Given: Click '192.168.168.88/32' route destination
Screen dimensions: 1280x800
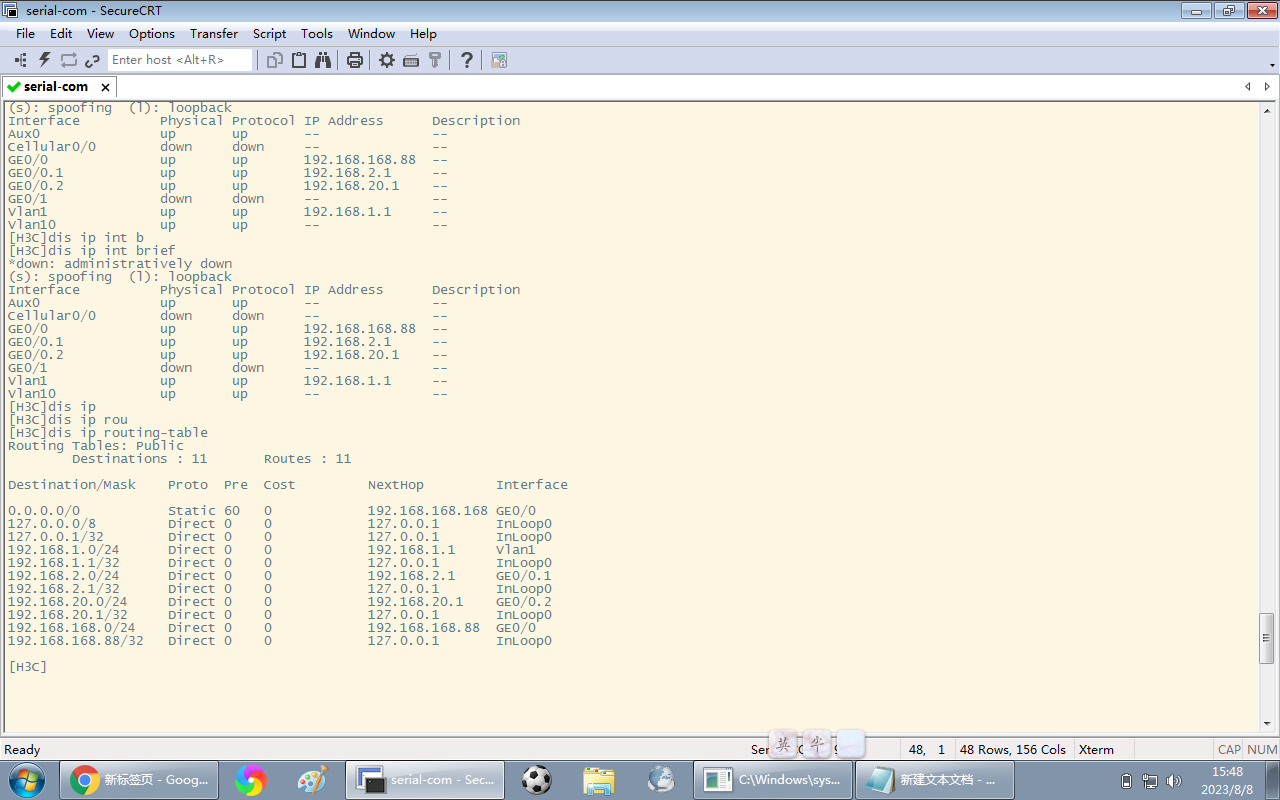Looking at the screenshot, I should coord(76,641).
